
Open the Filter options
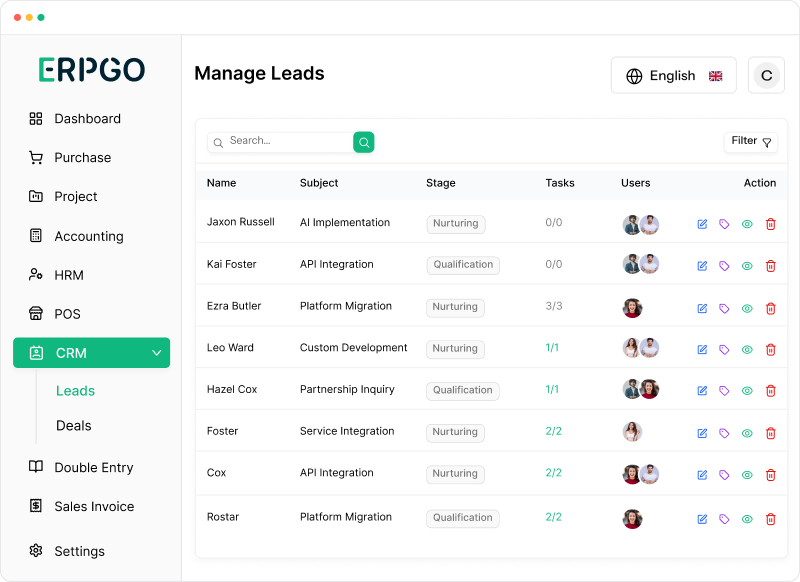tap(751, 142)
